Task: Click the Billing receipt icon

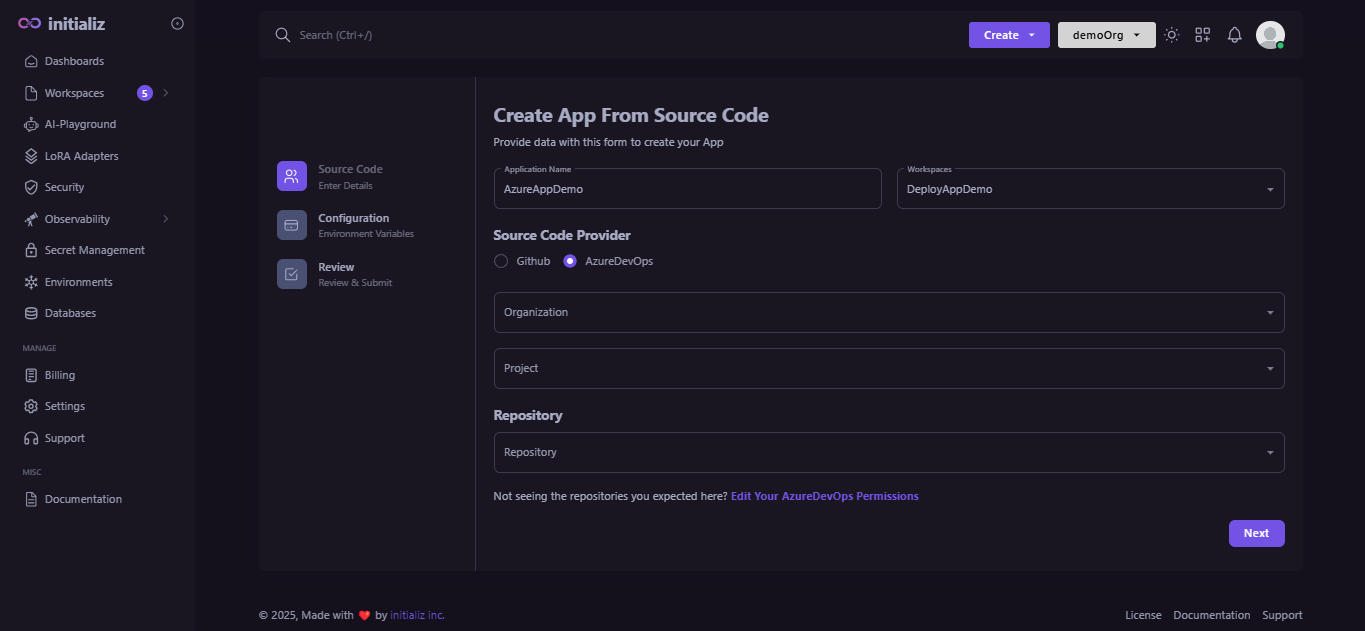Action: coord(31,375)
